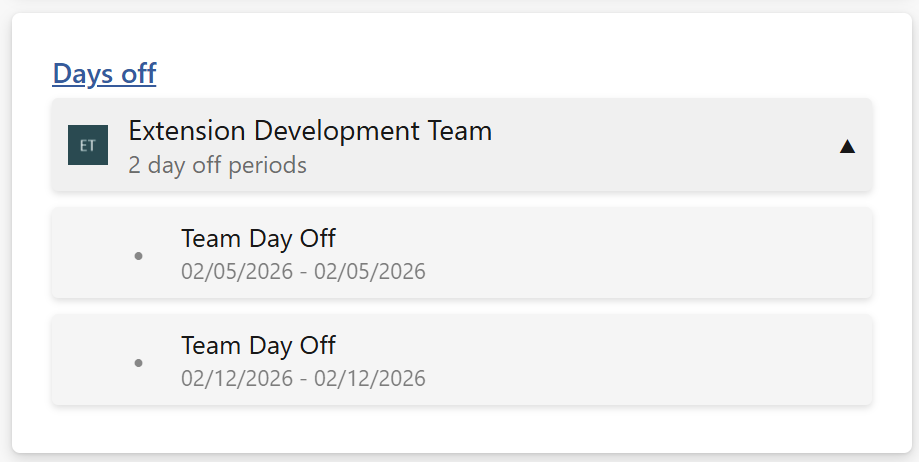
Task: Click the ET team avatar icon
Action: (88, 145)
